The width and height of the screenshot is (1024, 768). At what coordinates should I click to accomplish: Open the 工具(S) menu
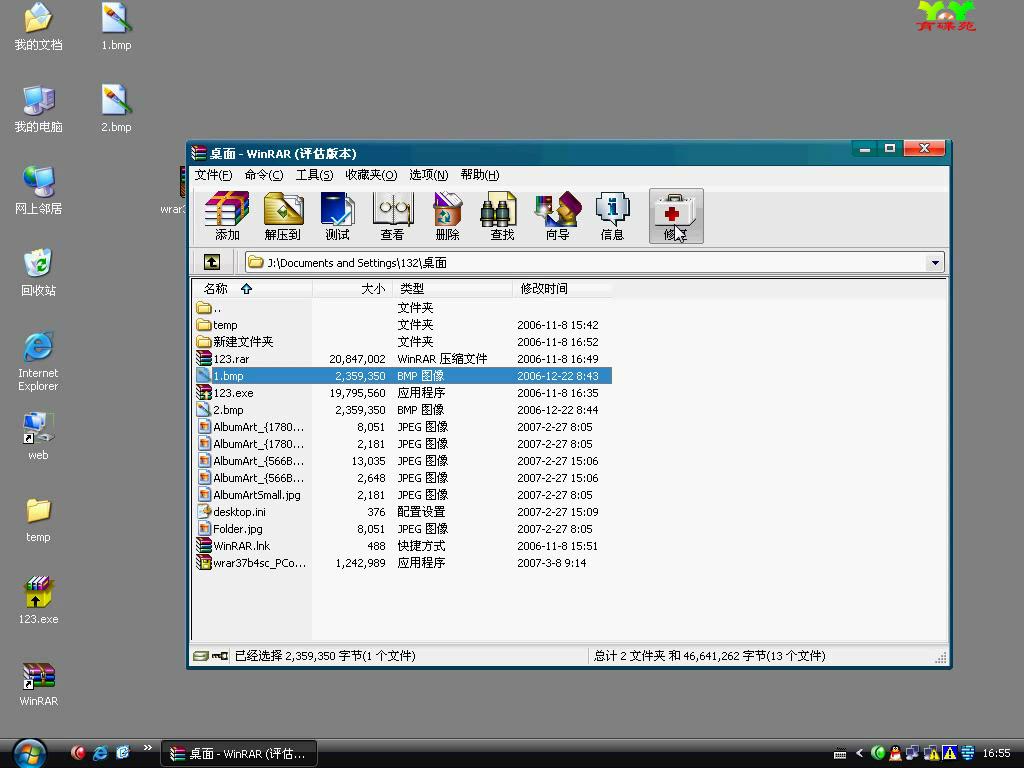pos(314,175)
